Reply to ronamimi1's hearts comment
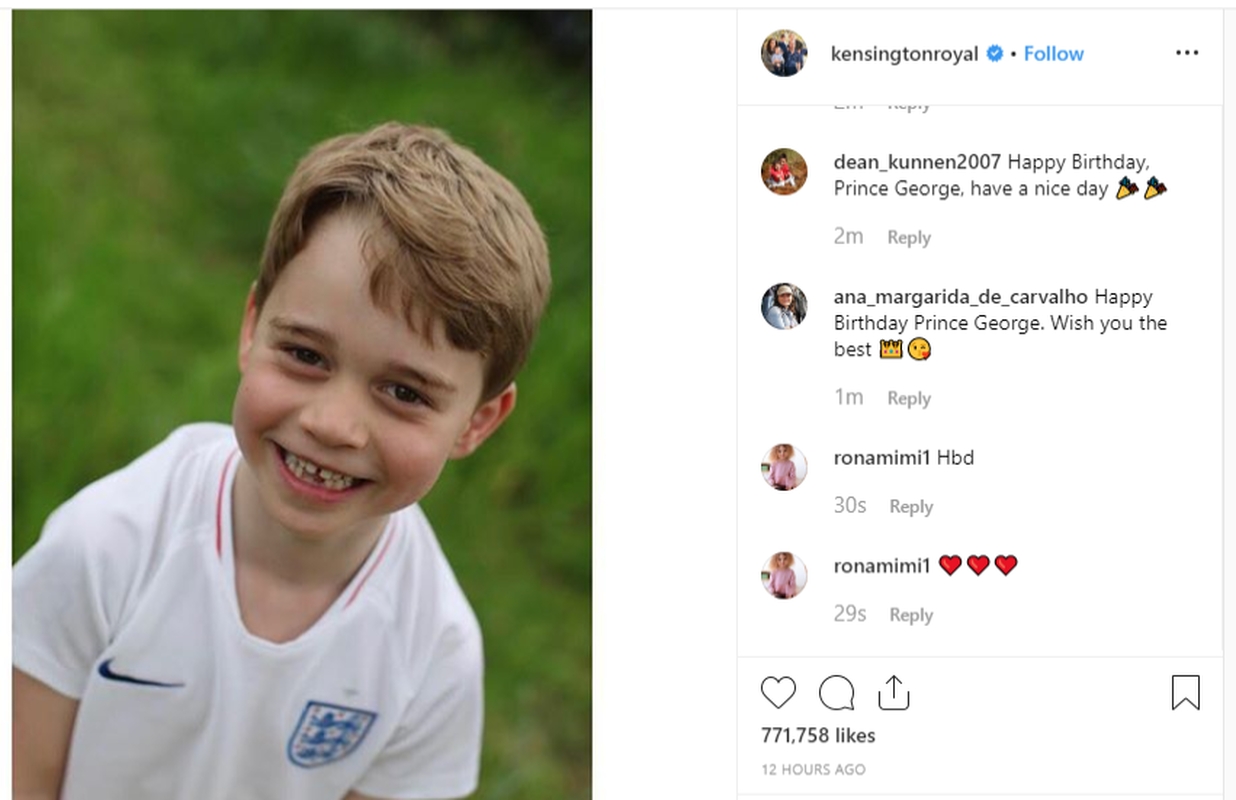This screenshot has height=800, width=1236. tap(911, 615)
